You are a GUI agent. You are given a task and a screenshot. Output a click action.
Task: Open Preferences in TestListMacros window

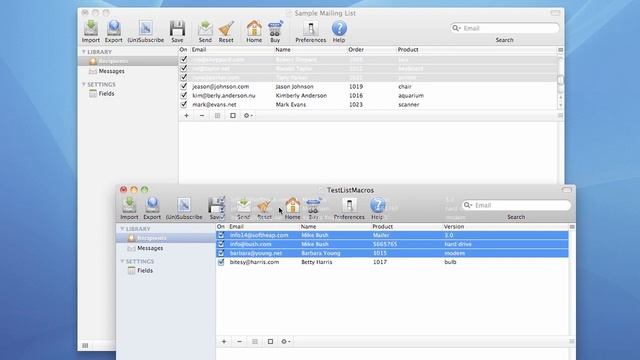click(349, 205)
